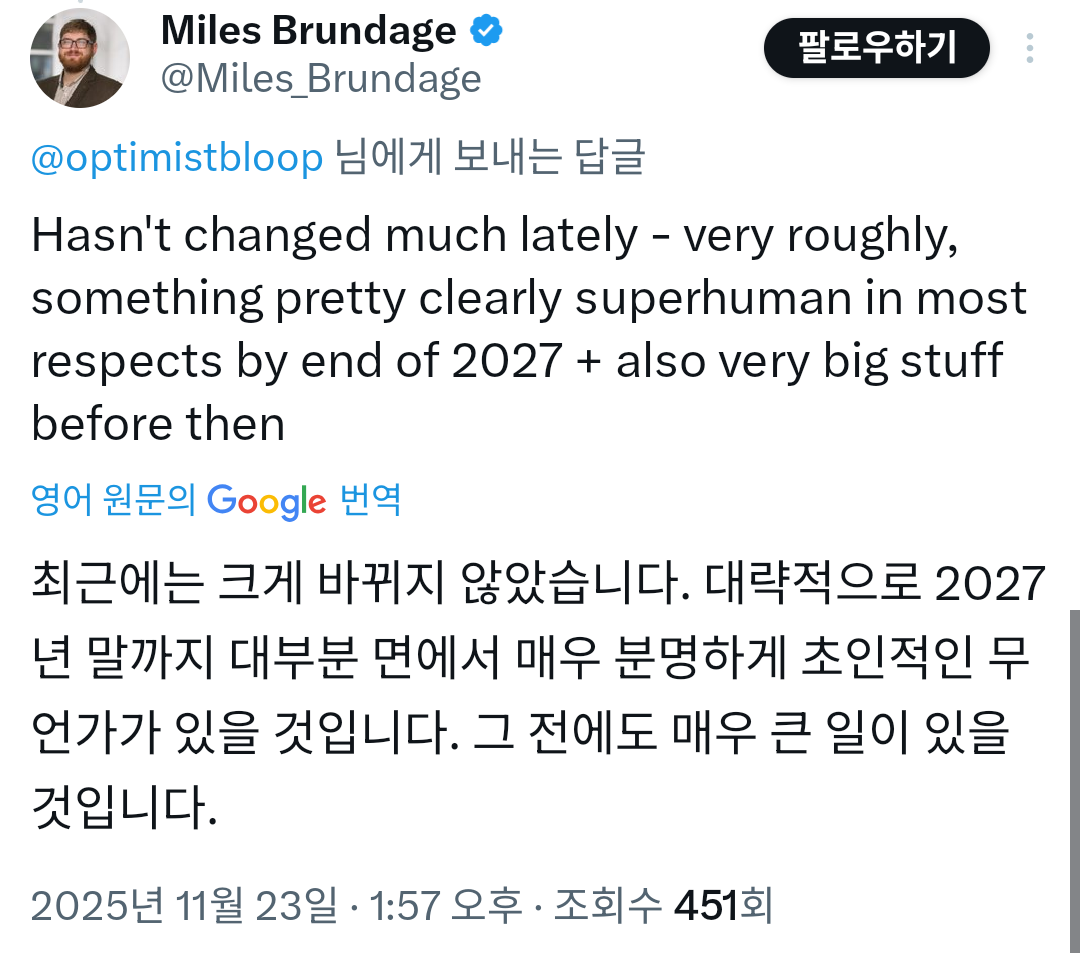Open the three-dot more options menu

coord(1030,48)
